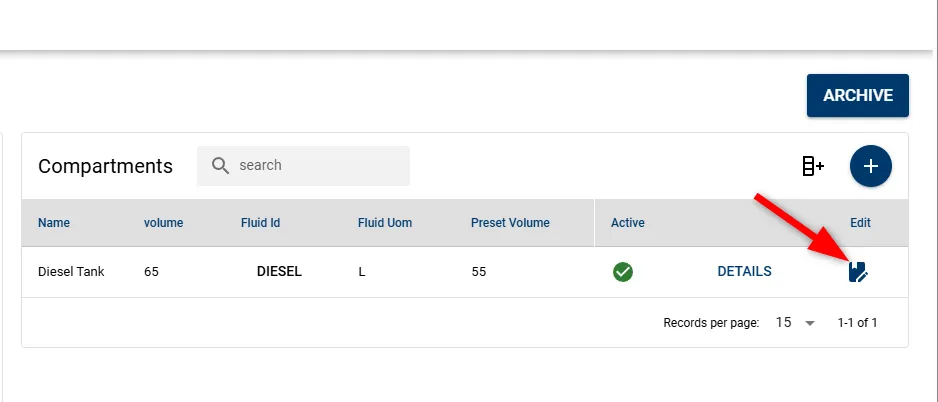938x402 pixels.
Task: Sort by the Fluid Id column header
Action: tap(260, 223)
